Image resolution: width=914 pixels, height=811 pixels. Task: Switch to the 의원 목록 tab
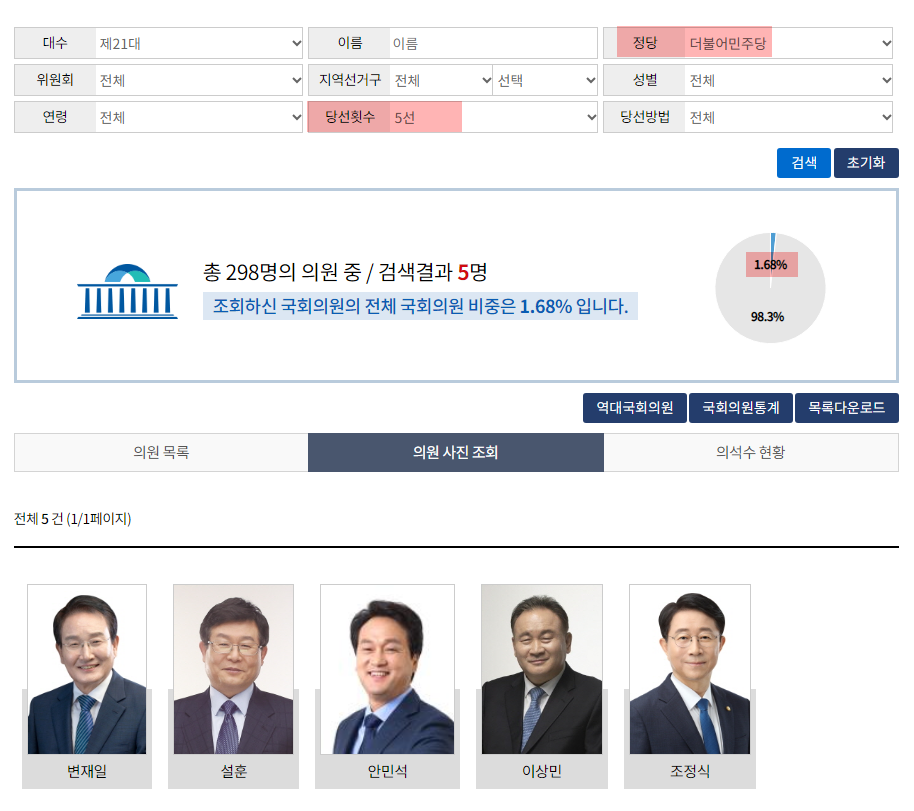[x=161, y=452]
